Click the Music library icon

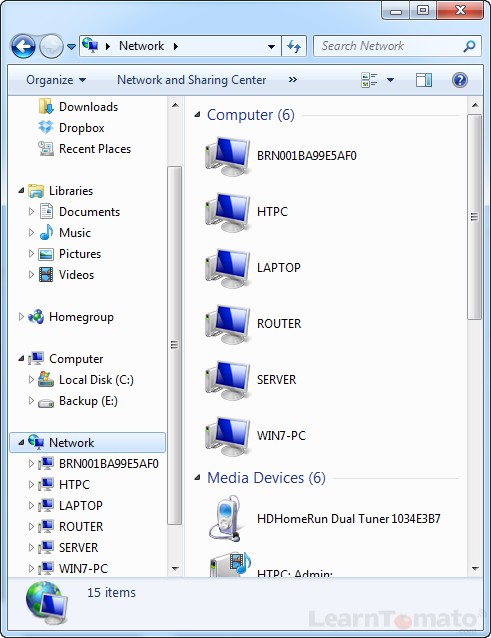tap(46, 232)
